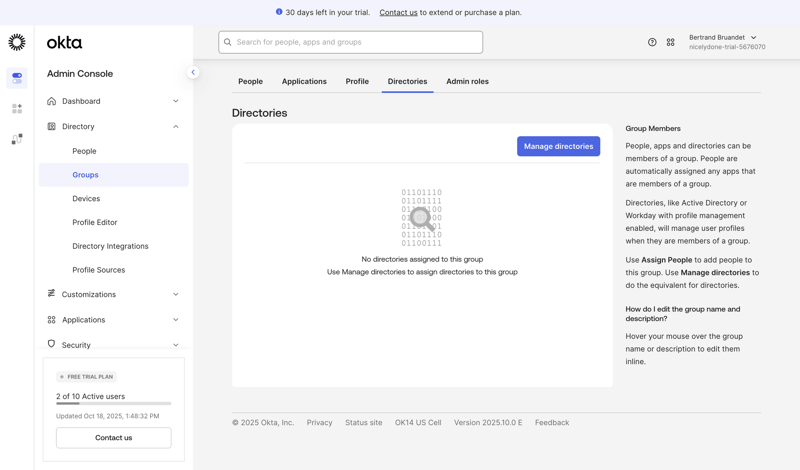Switch to the Profile tab
Screen dimensions: 800x470
click(357, 82)
